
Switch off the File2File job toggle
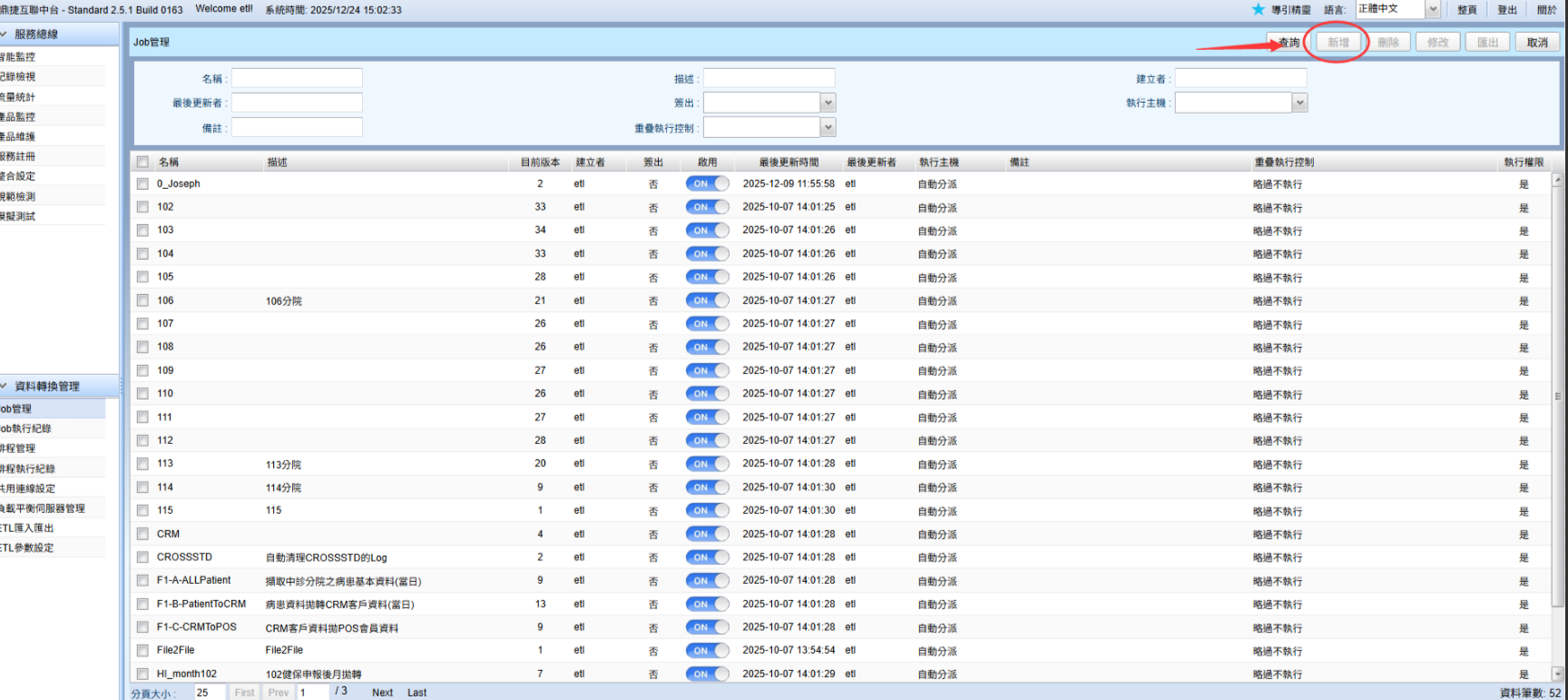click(707, 651)
